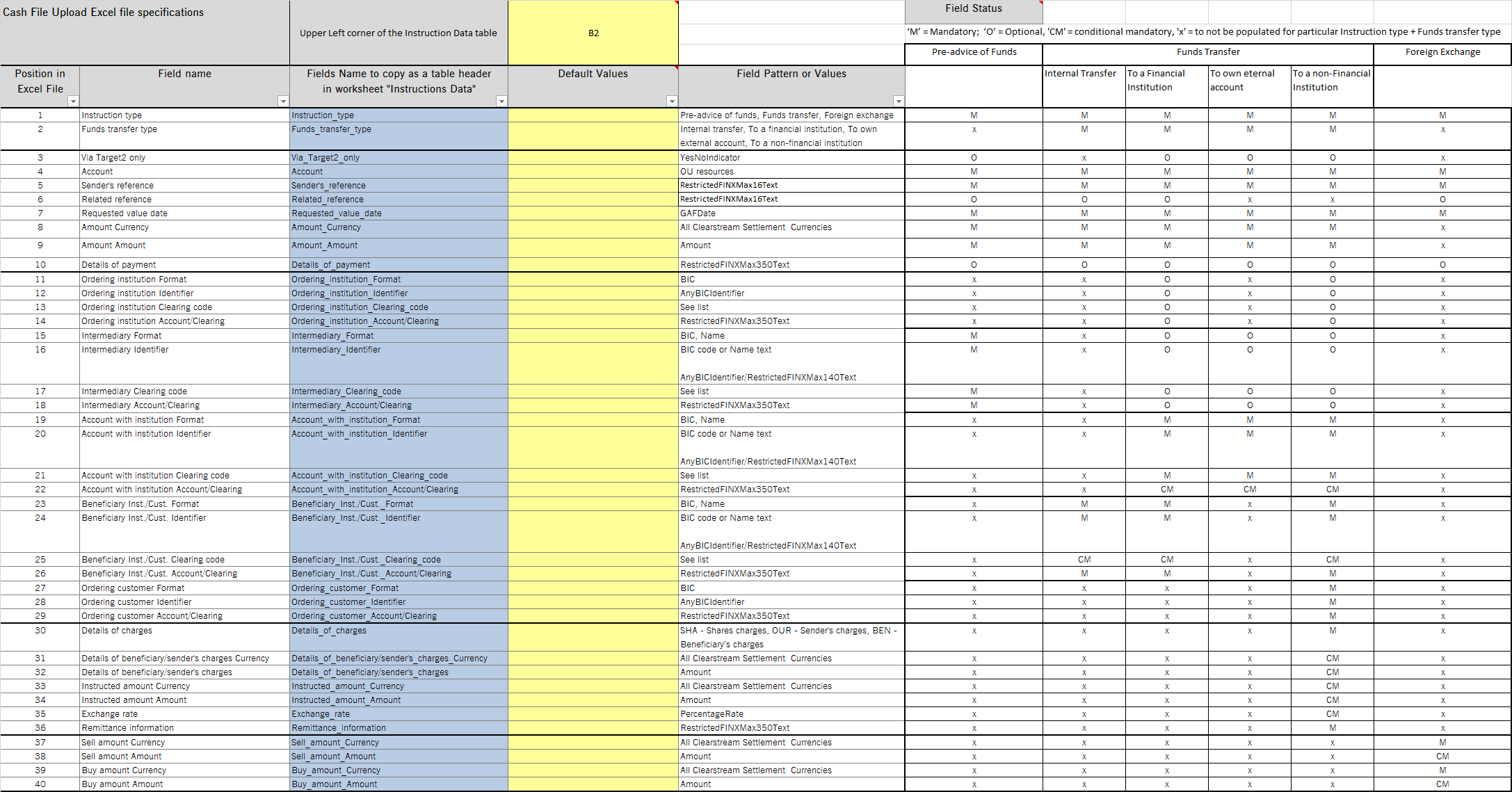Select the Buy amount Currency field name
The image size is (1512, 792).
pyautogui.click(x=184, y=770)
